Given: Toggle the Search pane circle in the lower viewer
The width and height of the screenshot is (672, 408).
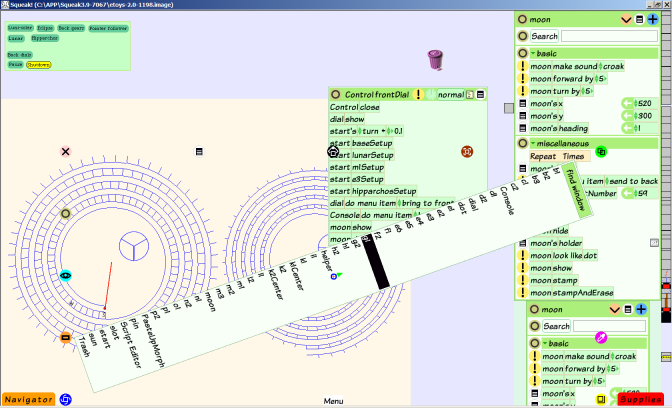Looking at the screenshot, I should (x=534, y=326).
